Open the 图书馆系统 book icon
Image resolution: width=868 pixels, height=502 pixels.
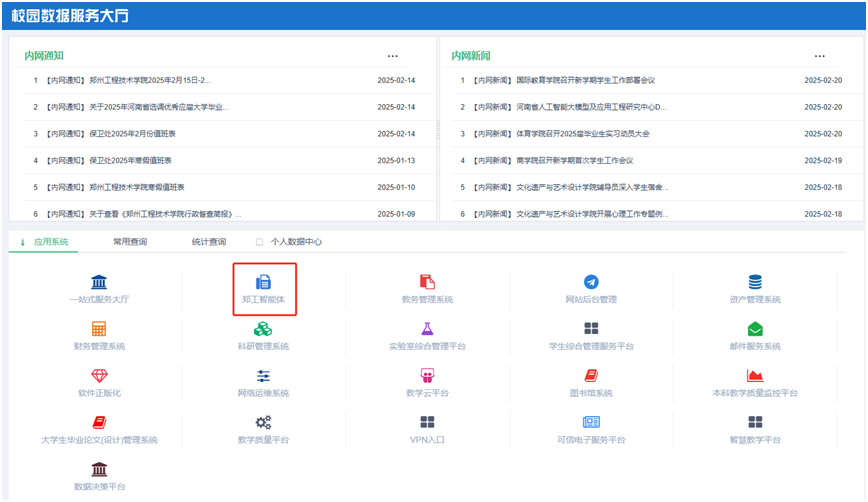[x=591, y=376]
